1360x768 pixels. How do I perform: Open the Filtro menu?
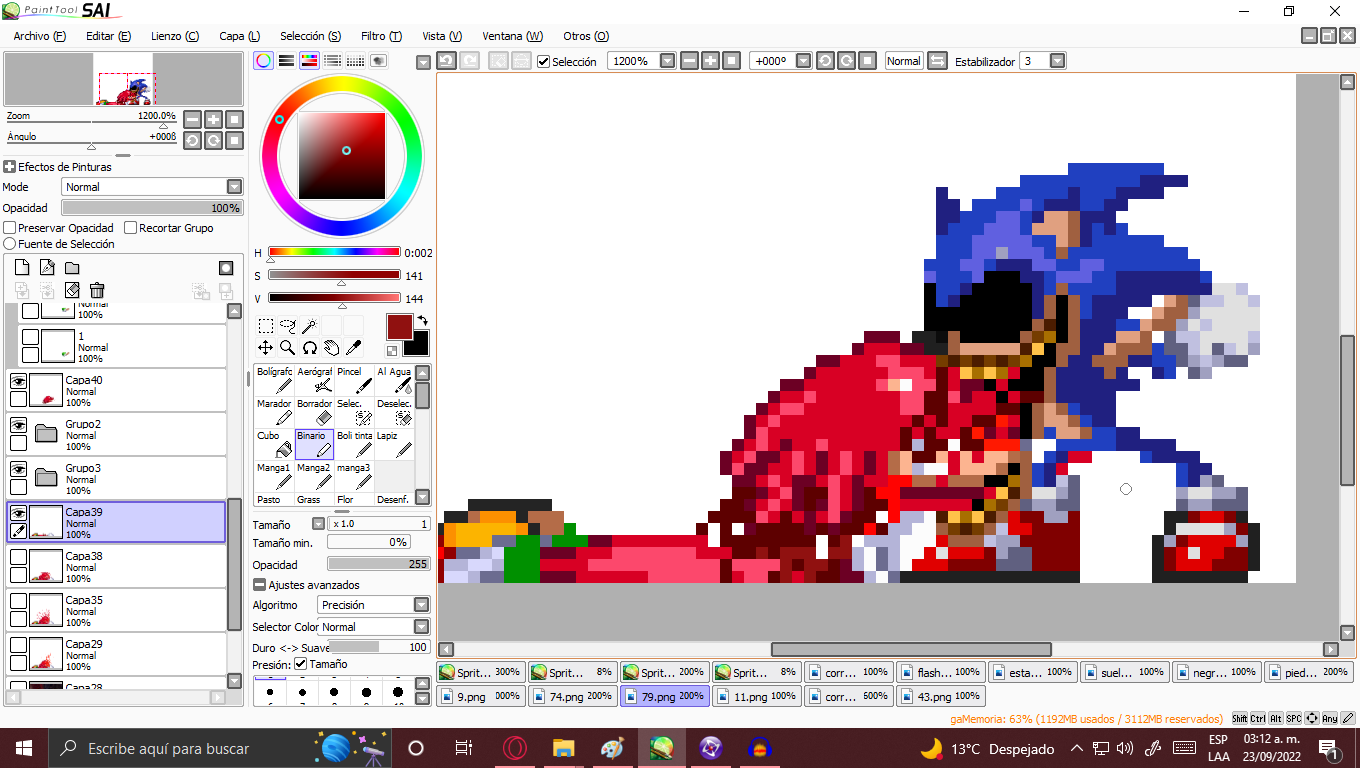pyautogui.click(x=381, y=36)
